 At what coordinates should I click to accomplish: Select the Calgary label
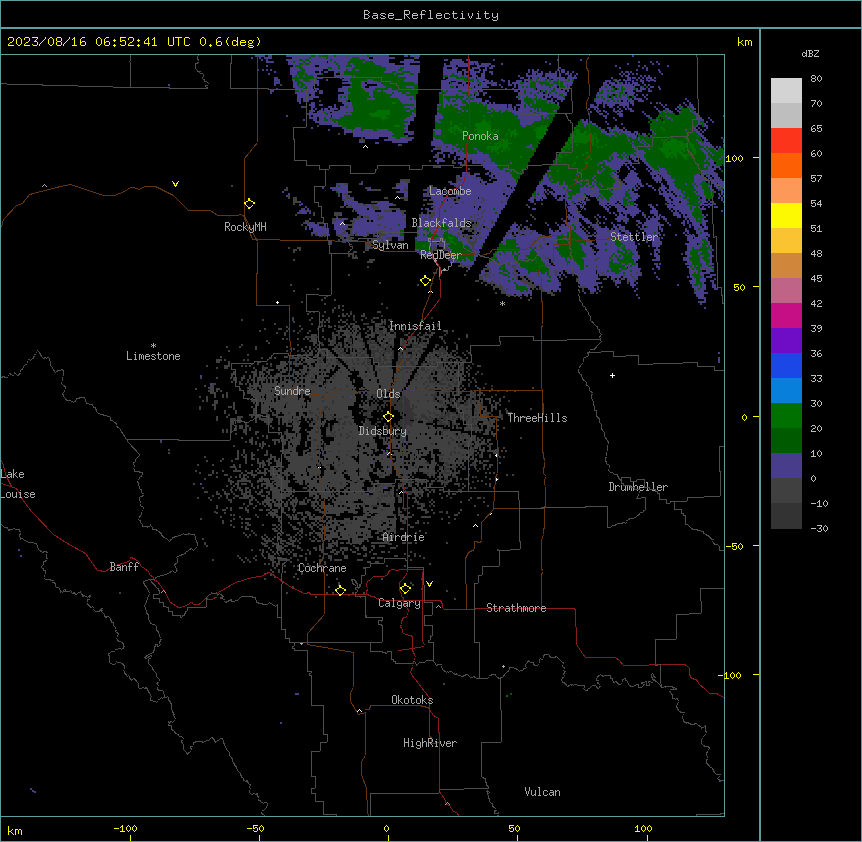click(x=400, y=603)
